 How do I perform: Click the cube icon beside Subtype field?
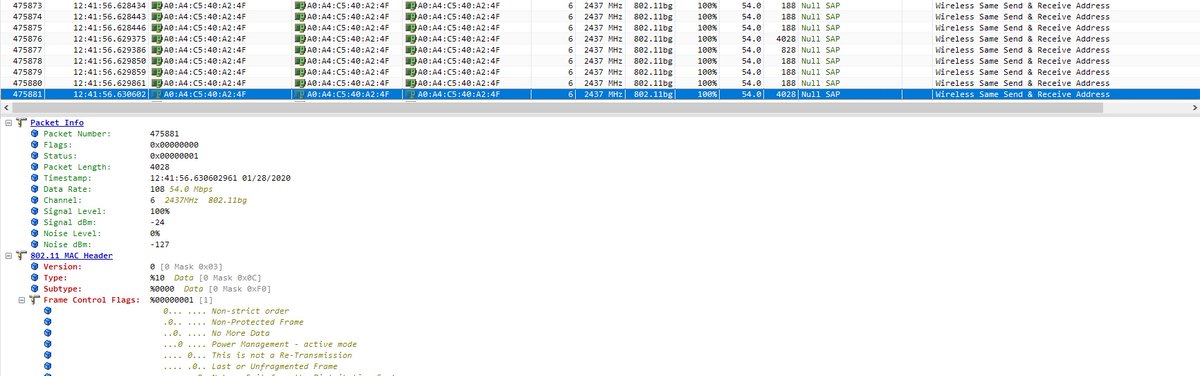35,289
